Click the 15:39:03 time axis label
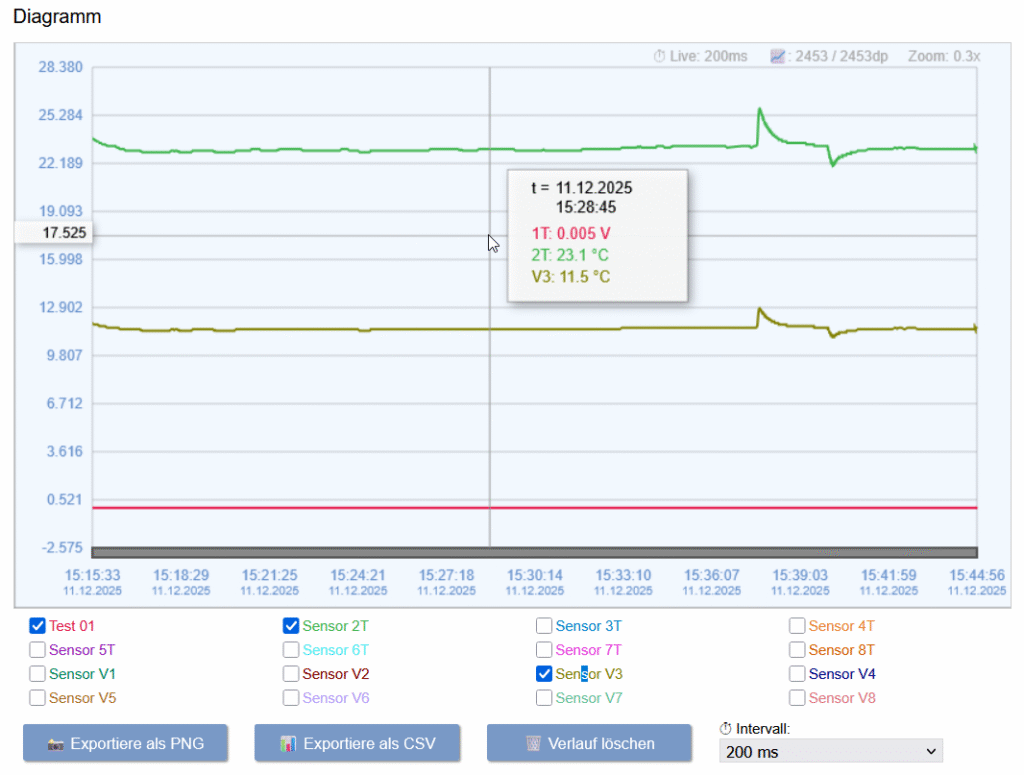This screenshot has height=775, width=1024. [x=799, y=575]
